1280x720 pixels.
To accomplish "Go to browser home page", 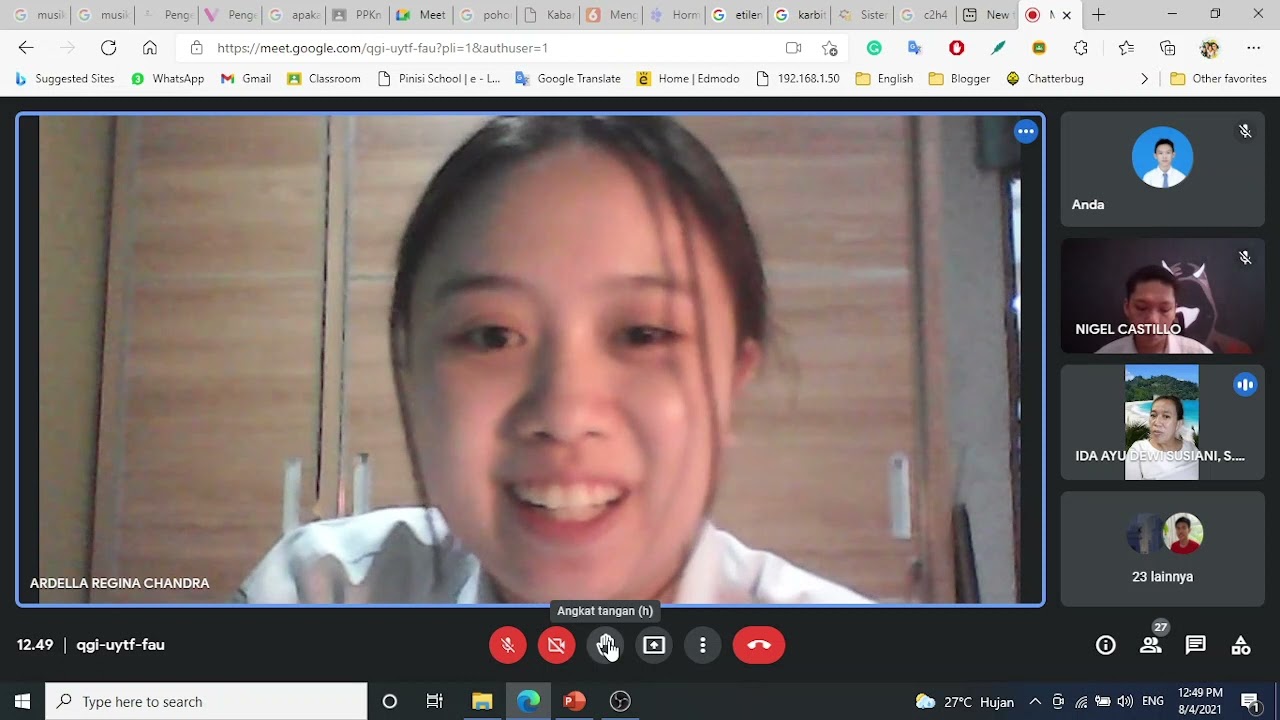I will coord(150,48).
